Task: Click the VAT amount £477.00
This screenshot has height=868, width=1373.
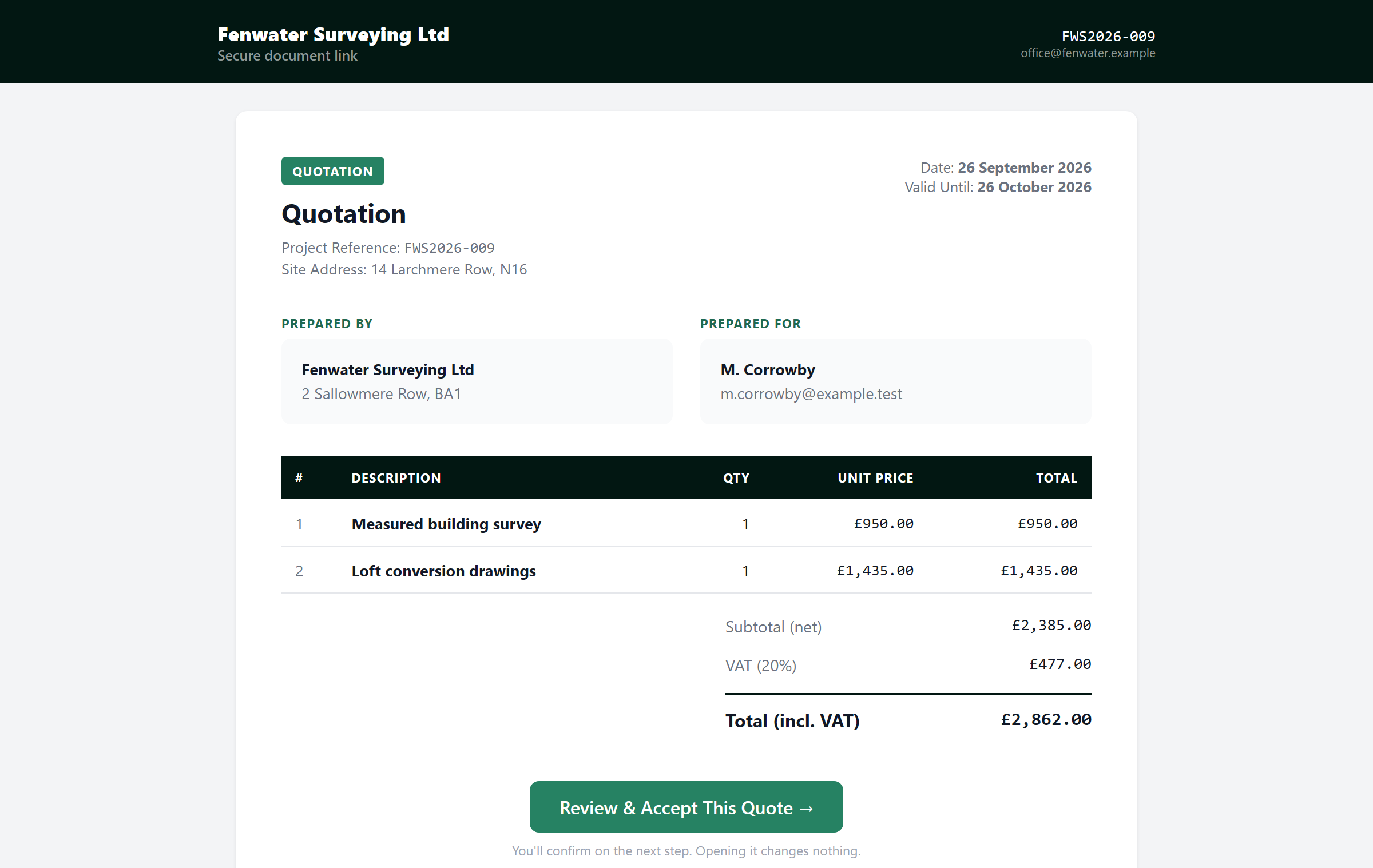Action: click(x=1060, y=664)
